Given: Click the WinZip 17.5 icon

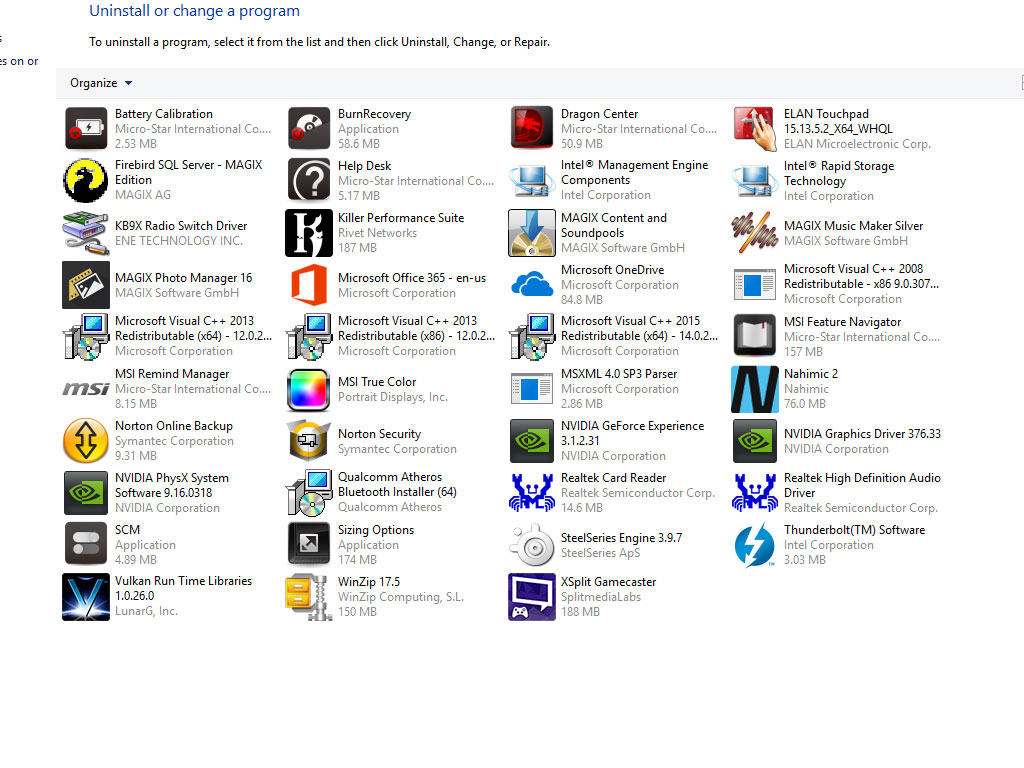Looking at the screenshot, I should pyautogui.click(x=309, y=597).
